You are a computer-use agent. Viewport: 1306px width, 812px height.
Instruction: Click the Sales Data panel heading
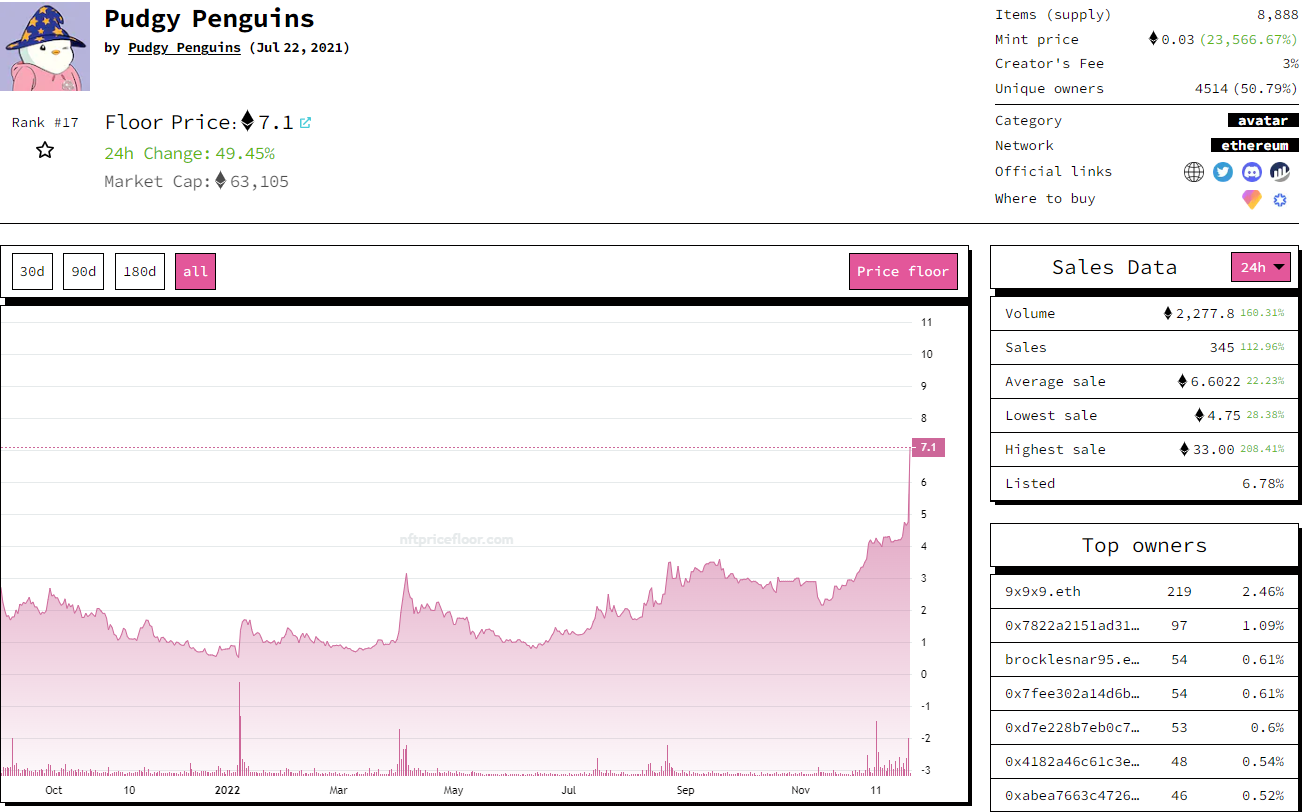coord(1114,267)
